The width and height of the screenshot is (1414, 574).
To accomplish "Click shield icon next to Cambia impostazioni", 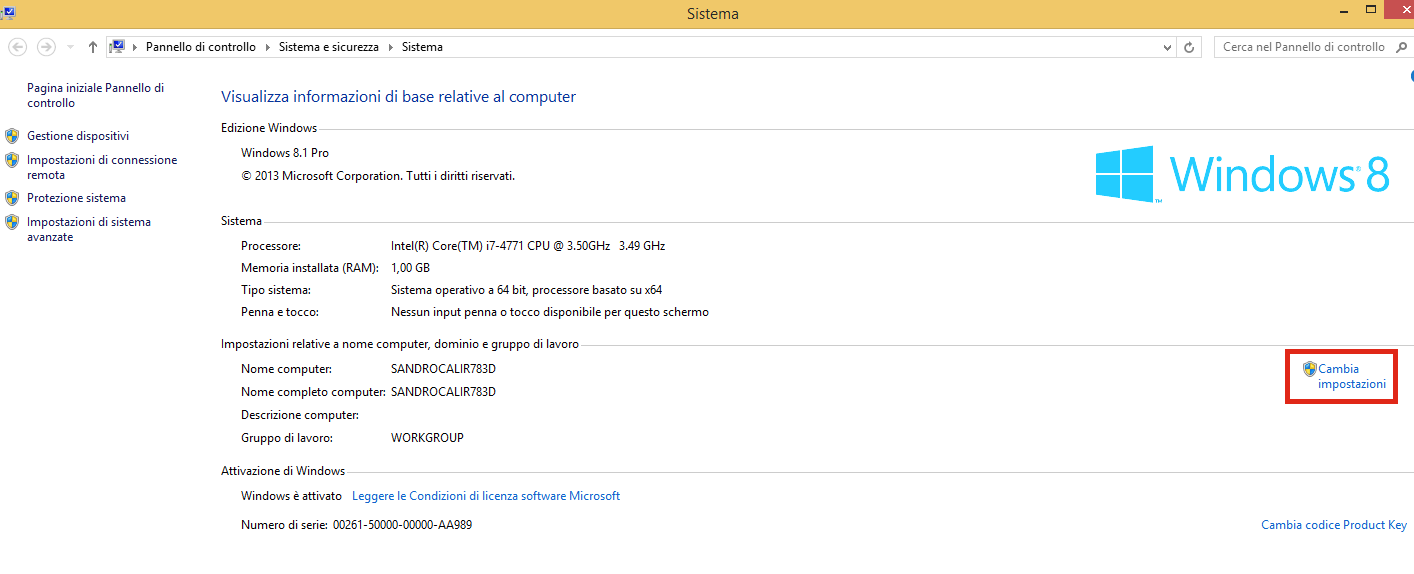I will (x=1310, y=369).
